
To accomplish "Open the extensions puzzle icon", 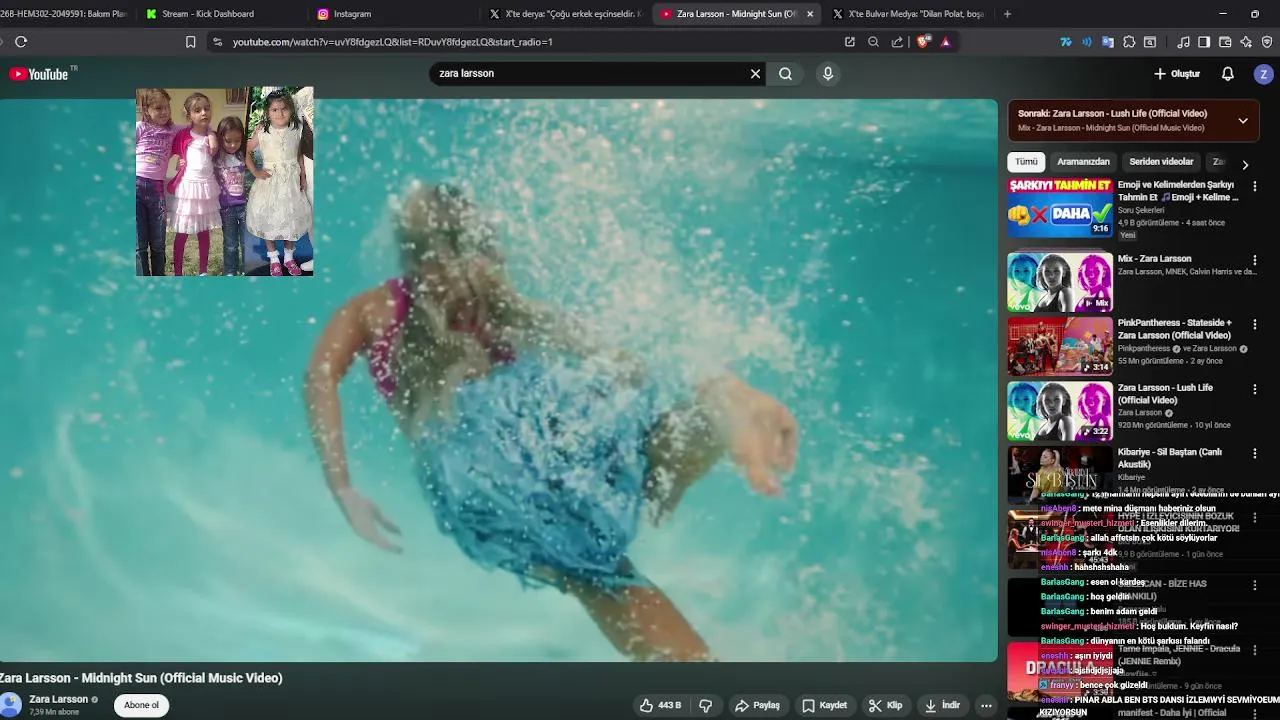I will tap(1129, 42).
